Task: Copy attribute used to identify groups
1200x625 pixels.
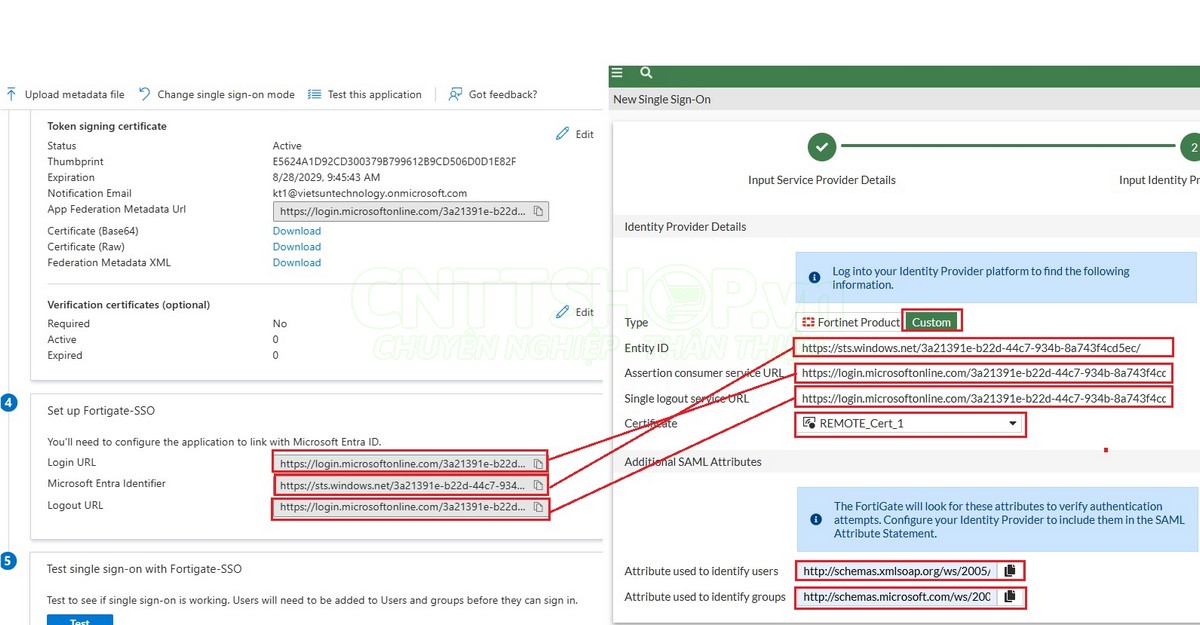Action: coord(1010,597)
